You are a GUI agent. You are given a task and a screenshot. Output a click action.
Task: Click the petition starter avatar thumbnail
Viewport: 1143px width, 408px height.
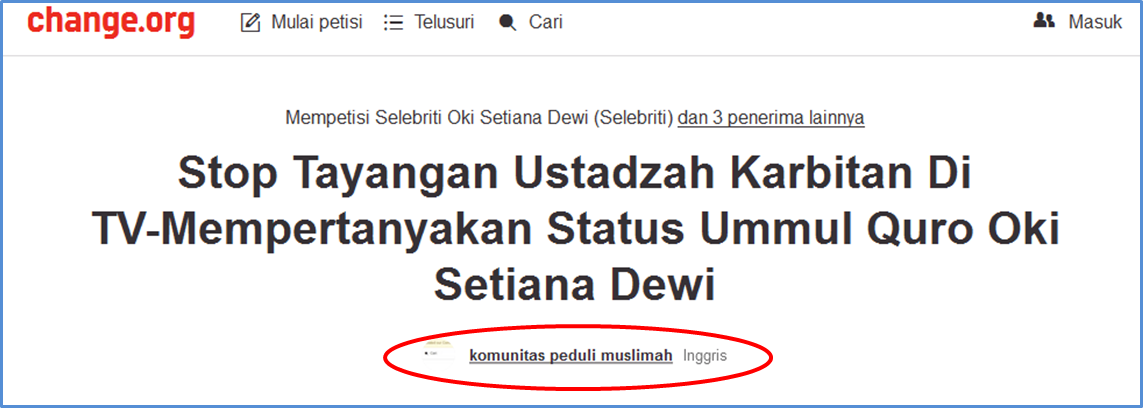click(439, 353)
